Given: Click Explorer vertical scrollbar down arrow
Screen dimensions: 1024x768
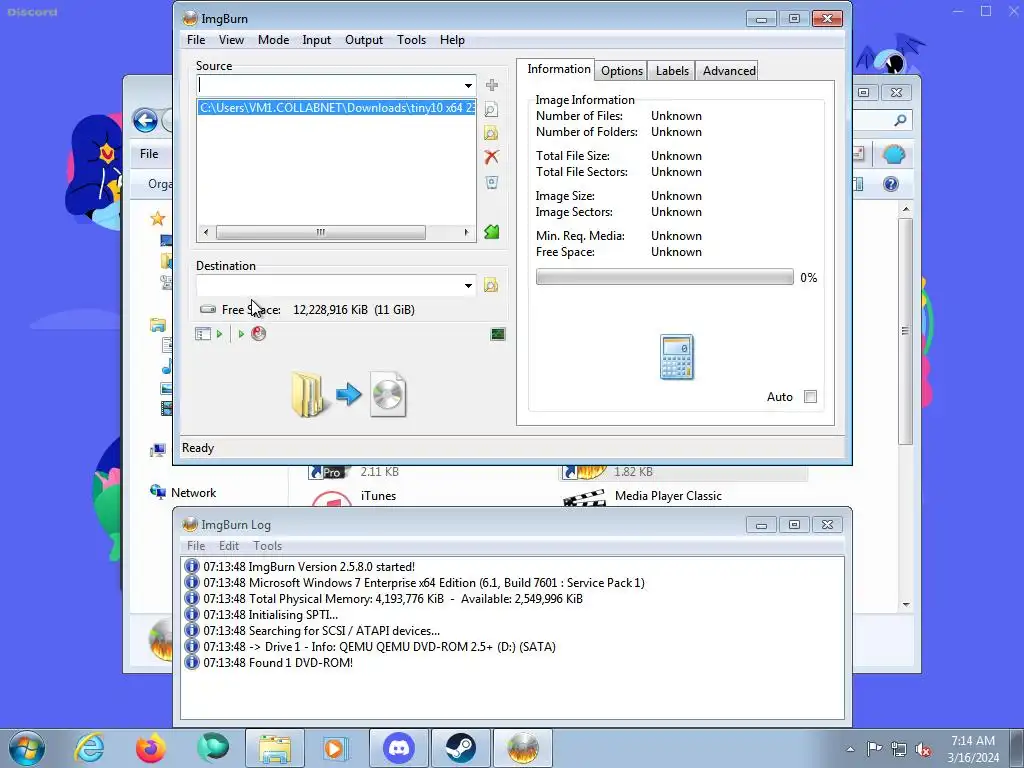Looking at the screenshot, I should point(906,605).
